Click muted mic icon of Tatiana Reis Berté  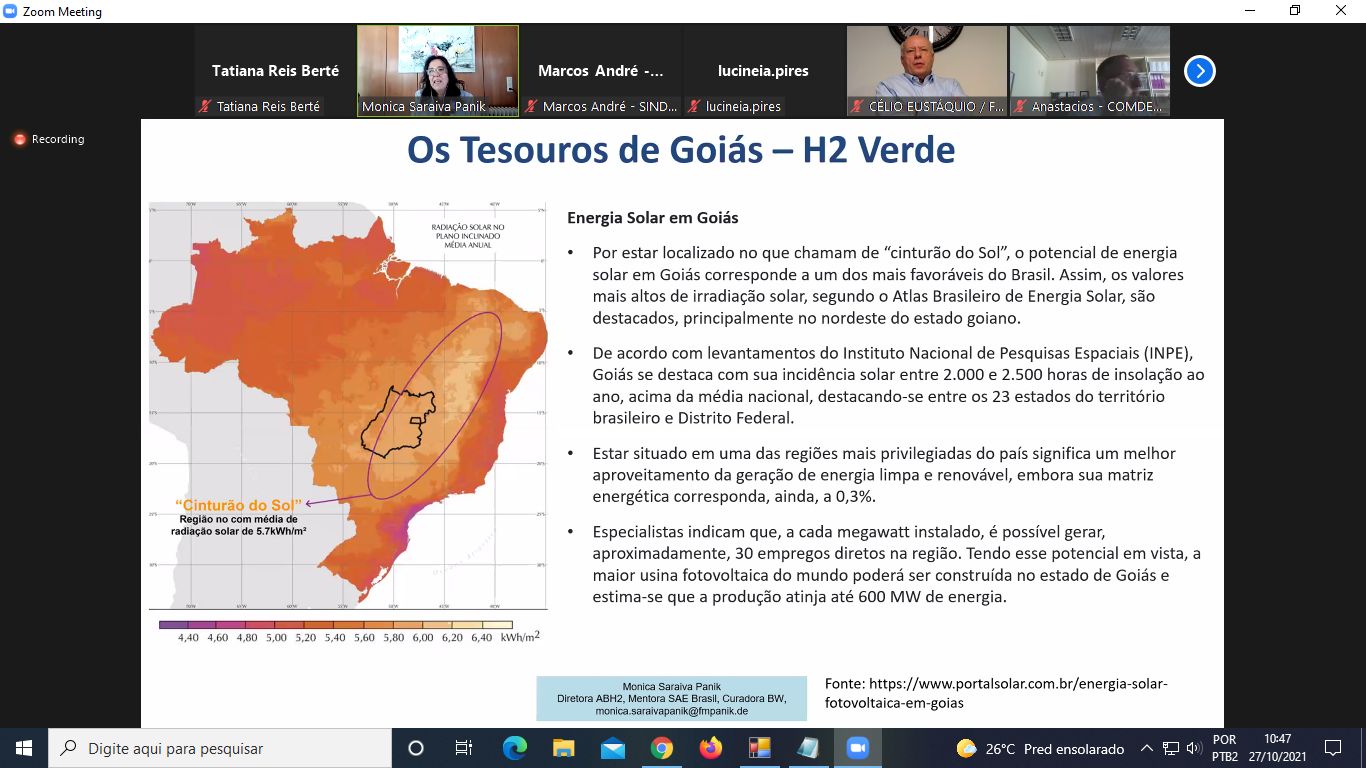click(x=205, y=106)
